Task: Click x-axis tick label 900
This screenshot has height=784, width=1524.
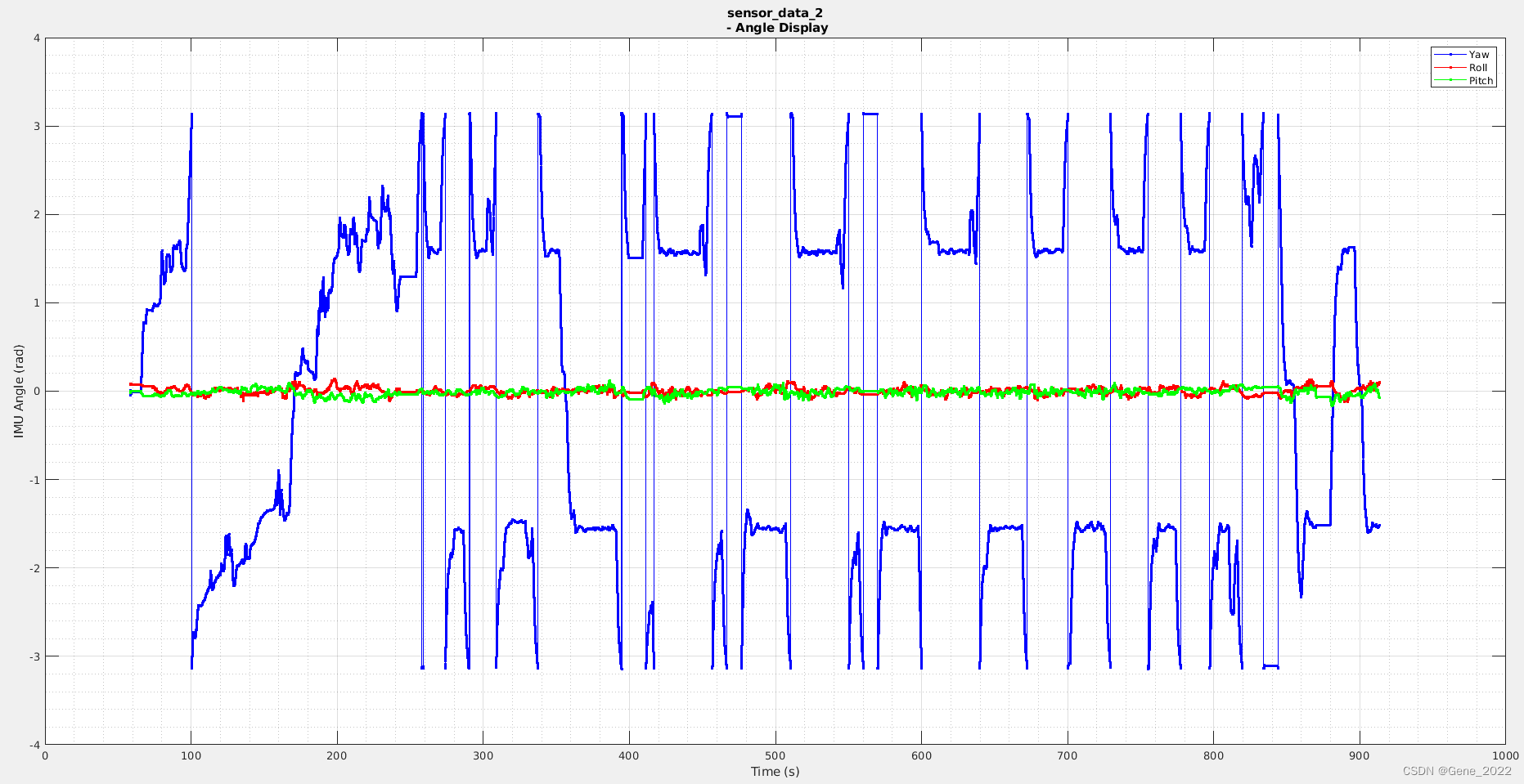Action: 1359,756
